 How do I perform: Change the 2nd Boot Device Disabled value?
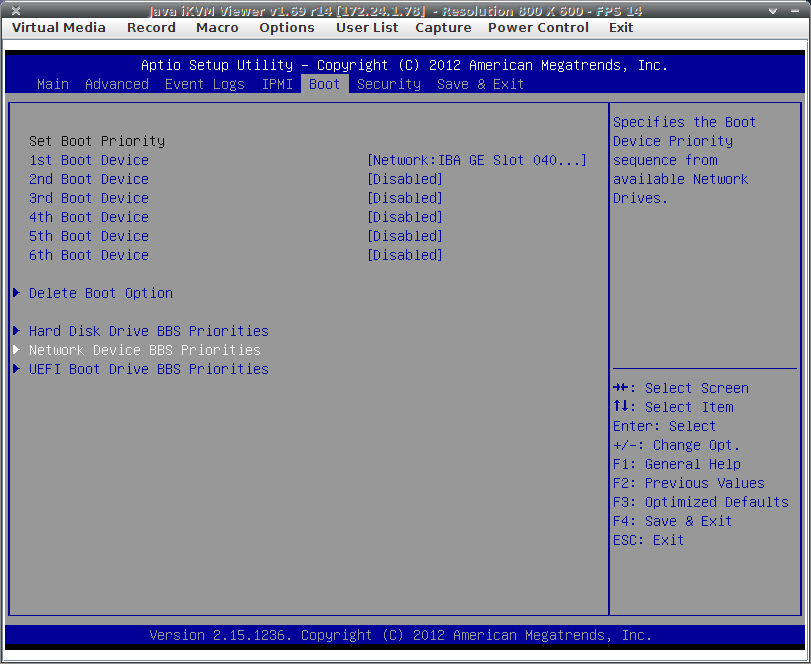click(405, 179)
